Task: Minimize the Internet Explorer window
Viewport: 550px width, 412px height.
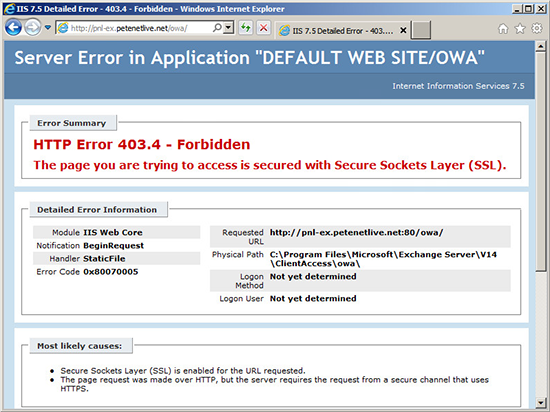Action: 516,9
